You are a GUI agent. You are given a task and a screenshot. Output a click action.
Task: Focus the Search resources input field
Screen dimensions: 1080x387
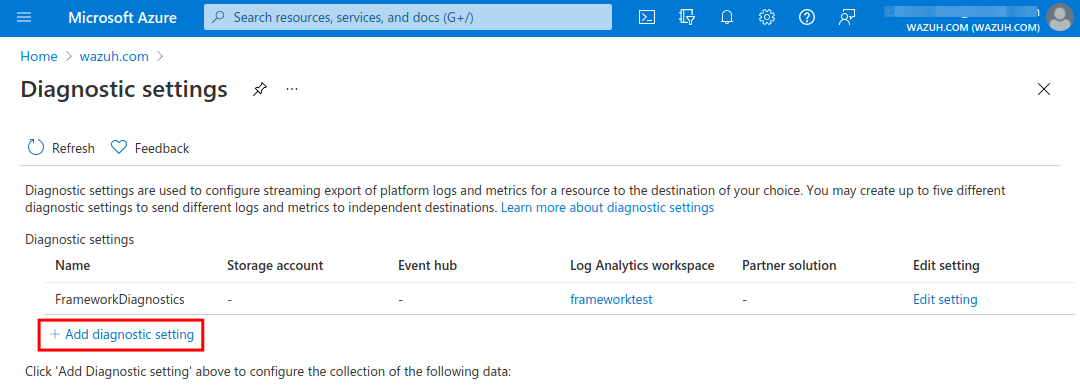(408, 17)
